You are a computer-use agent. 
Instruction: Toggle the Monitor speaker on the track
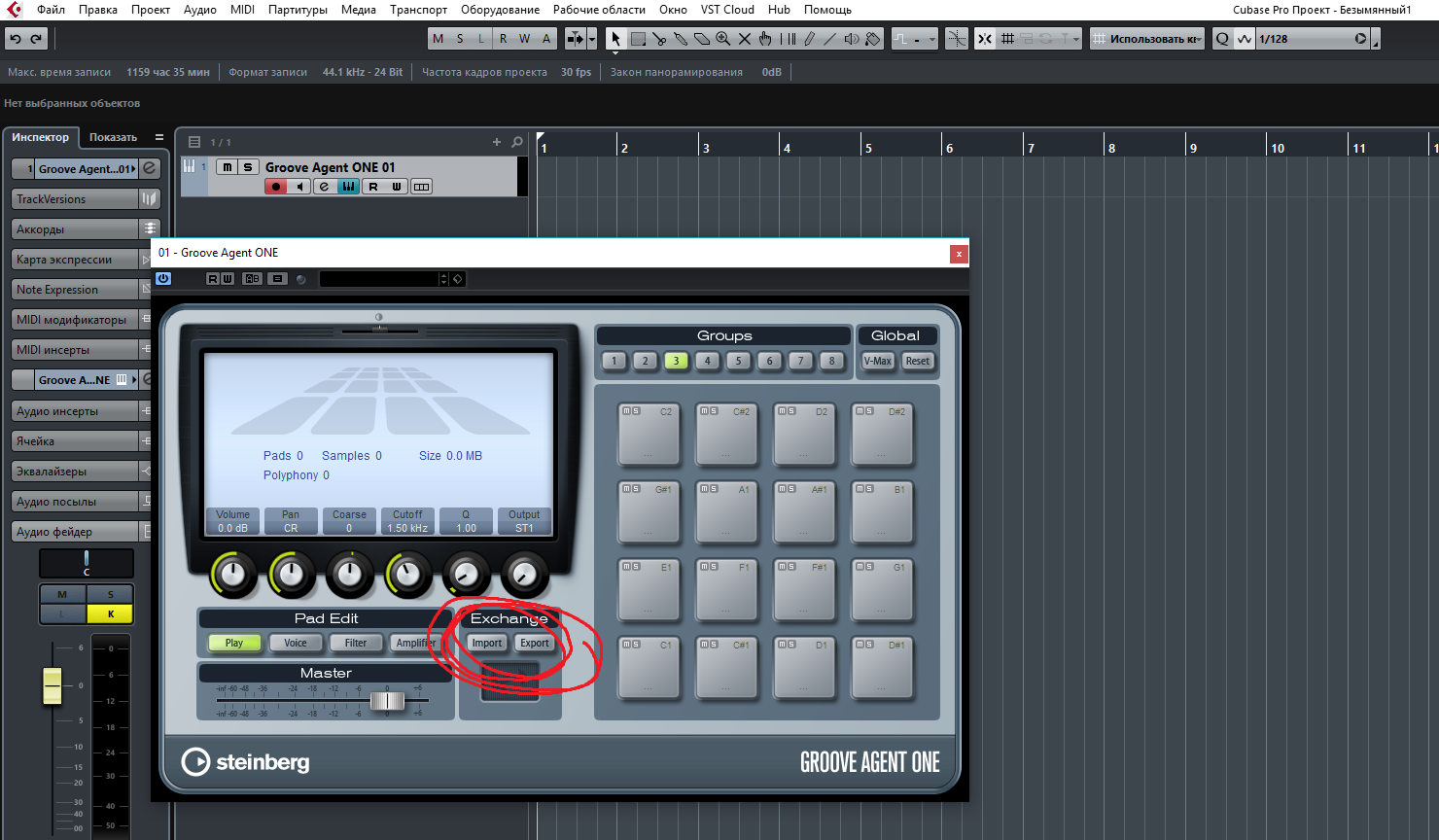pyautogui.click(x=299, y=187)
